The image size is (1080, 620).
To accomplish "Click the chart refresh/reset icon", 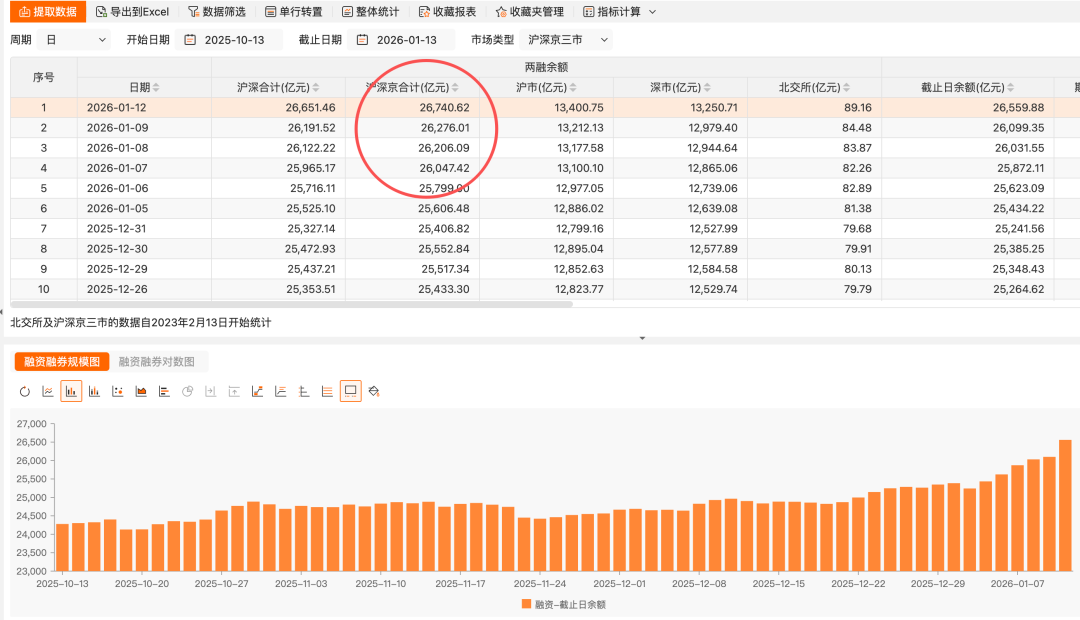I will tap(25, 391).
